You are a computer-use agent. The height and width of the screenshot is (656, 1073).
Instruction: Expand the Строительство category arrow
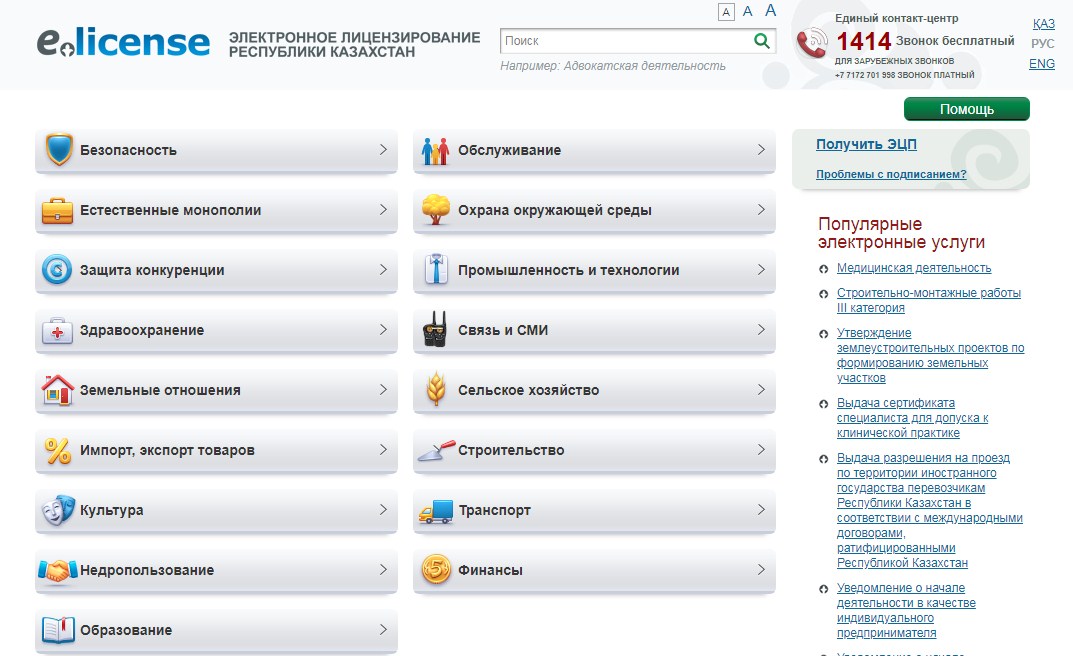(x=761, y=450)
